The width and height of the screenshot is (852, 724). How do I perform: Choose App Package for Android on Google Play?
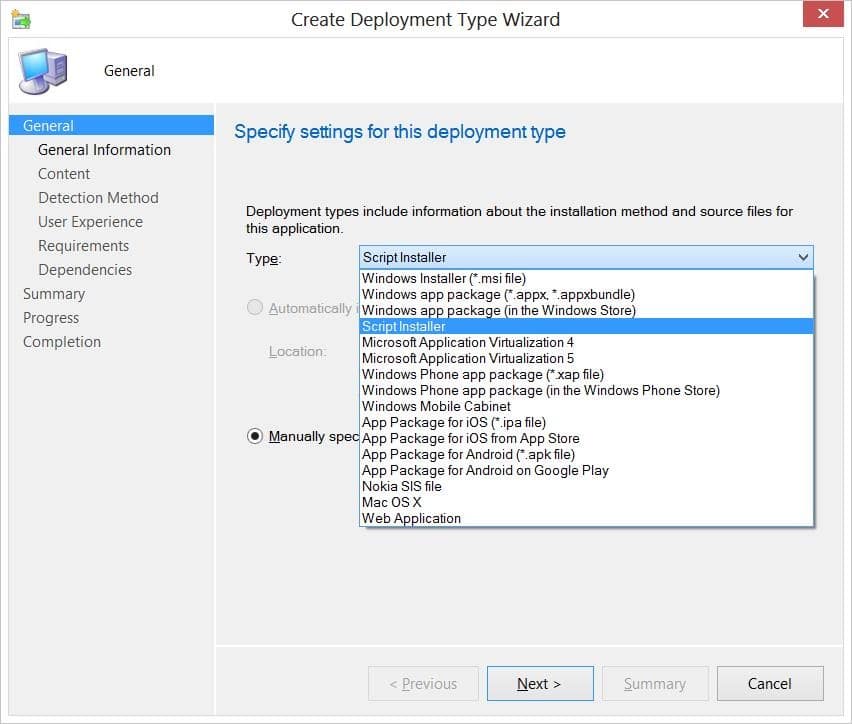click(x=484, y=470)
